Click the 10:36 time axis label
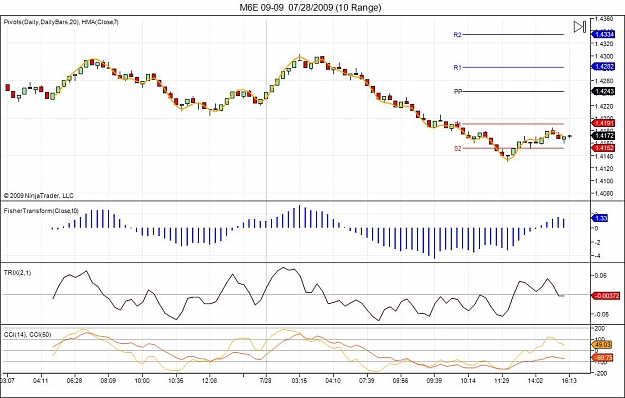Screen dimensions: 625x398 [x=176, y=380]
